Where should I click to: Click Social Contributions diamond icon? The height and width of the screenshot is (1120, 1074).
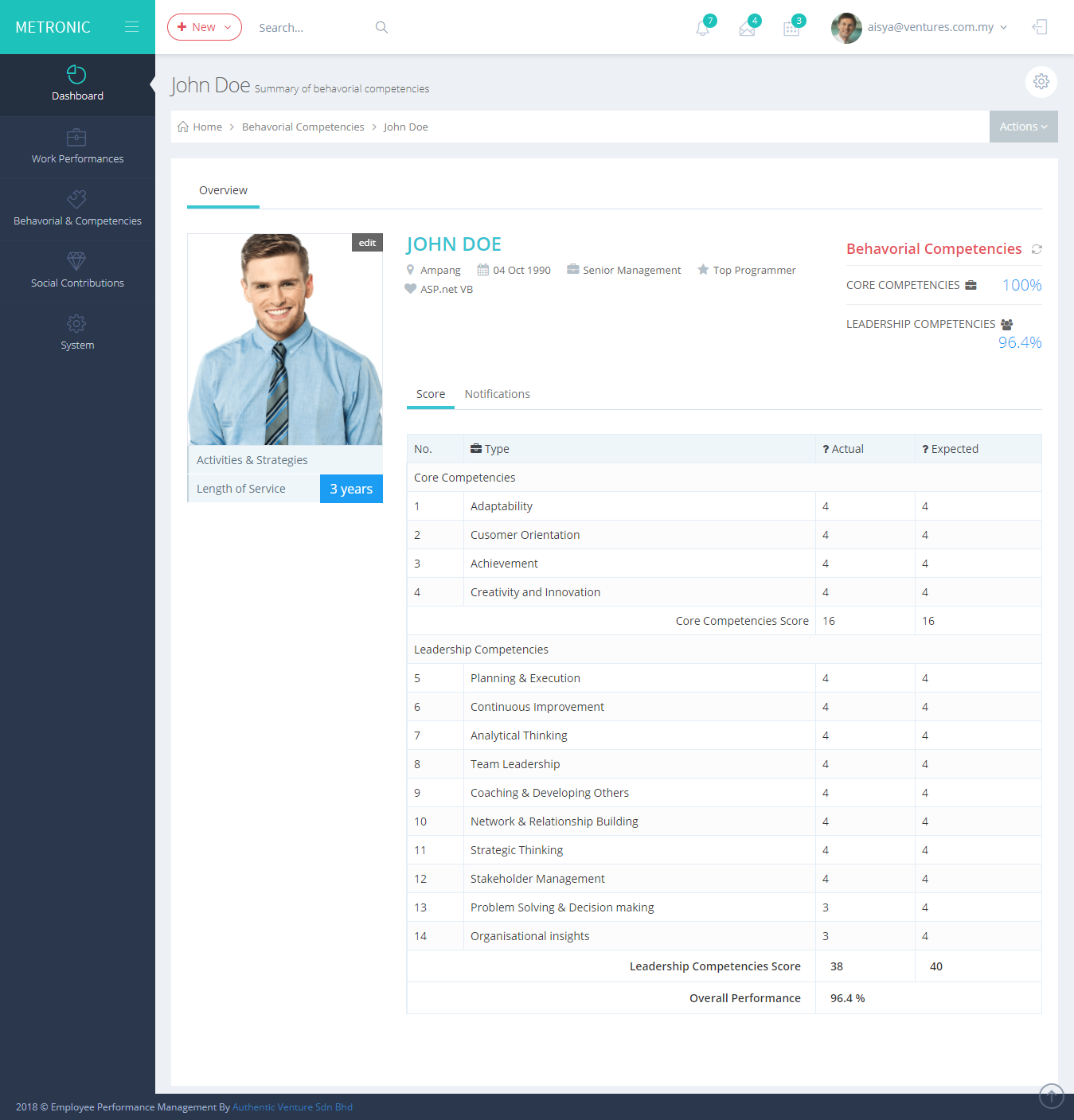76,261
